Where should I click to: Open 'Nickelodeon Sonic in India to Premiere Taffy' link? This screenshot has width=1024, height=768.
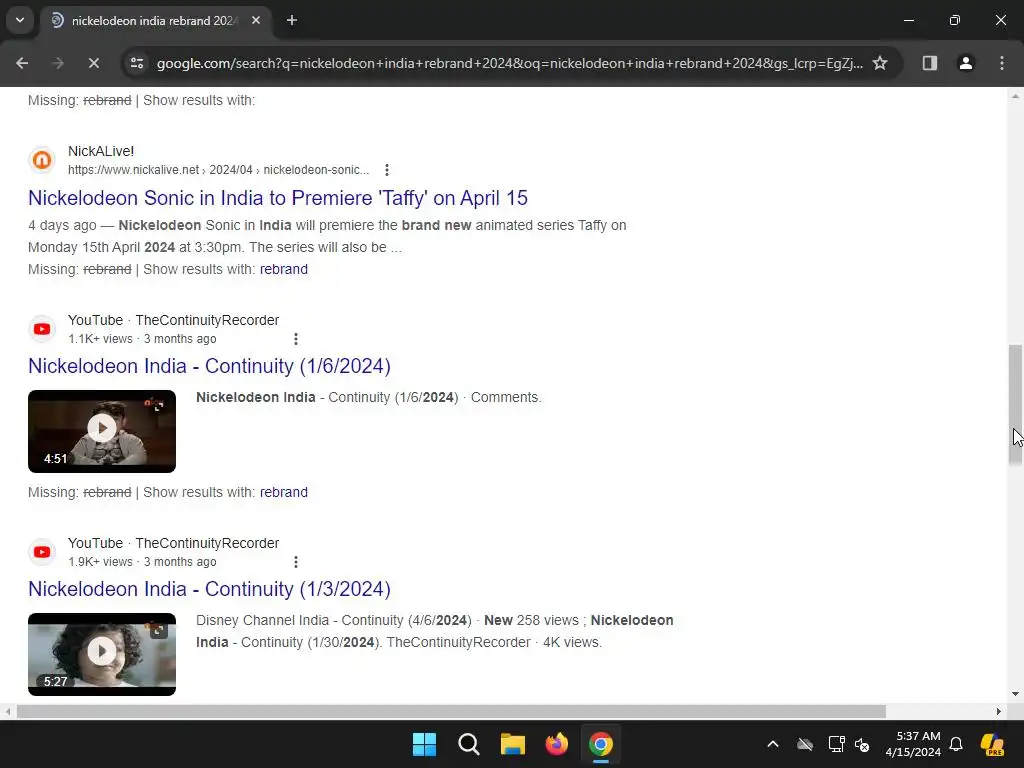pyautogui.click(x=278, y=198)
